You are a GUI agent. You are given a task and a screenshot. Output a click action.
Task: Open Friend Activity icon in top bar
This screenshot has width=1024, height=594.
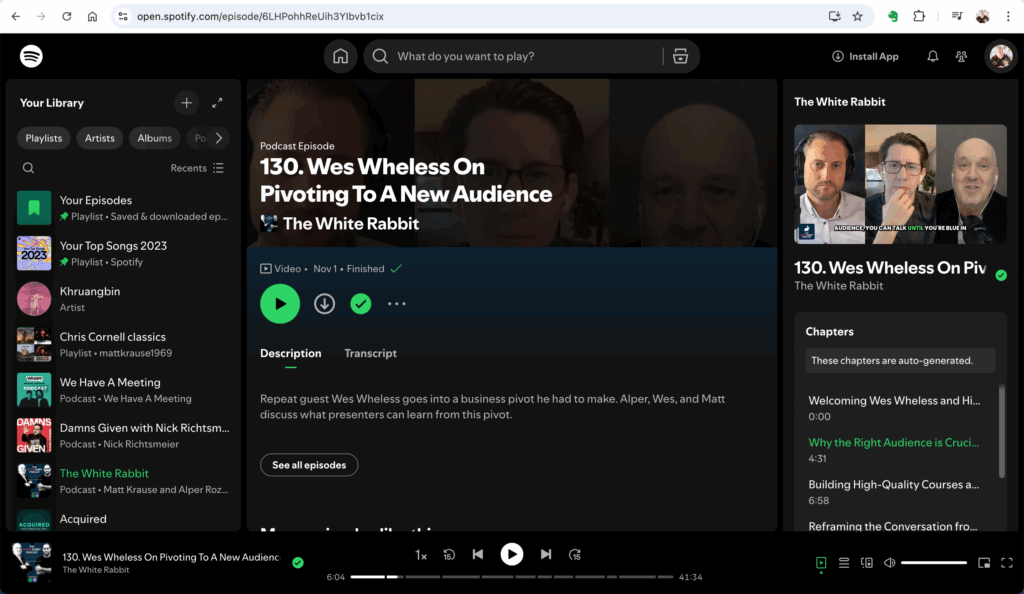[962, 57]
